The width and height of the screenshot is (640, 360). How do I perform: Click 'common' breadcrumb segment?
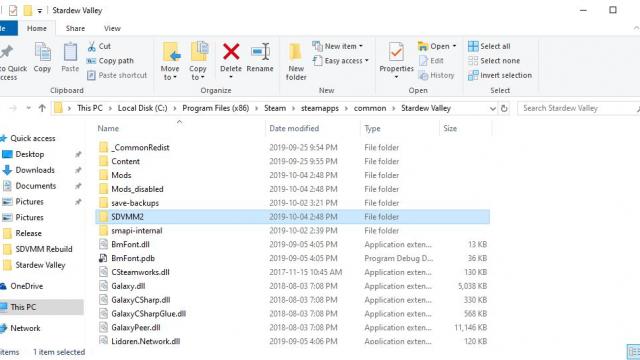click(370, 108)
